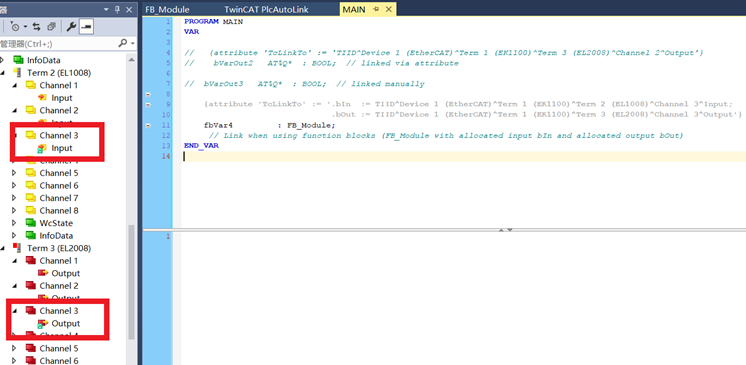Open the search options dropdown arrow
This screenshot has width=746, height=365.
[x=133, y=44]
